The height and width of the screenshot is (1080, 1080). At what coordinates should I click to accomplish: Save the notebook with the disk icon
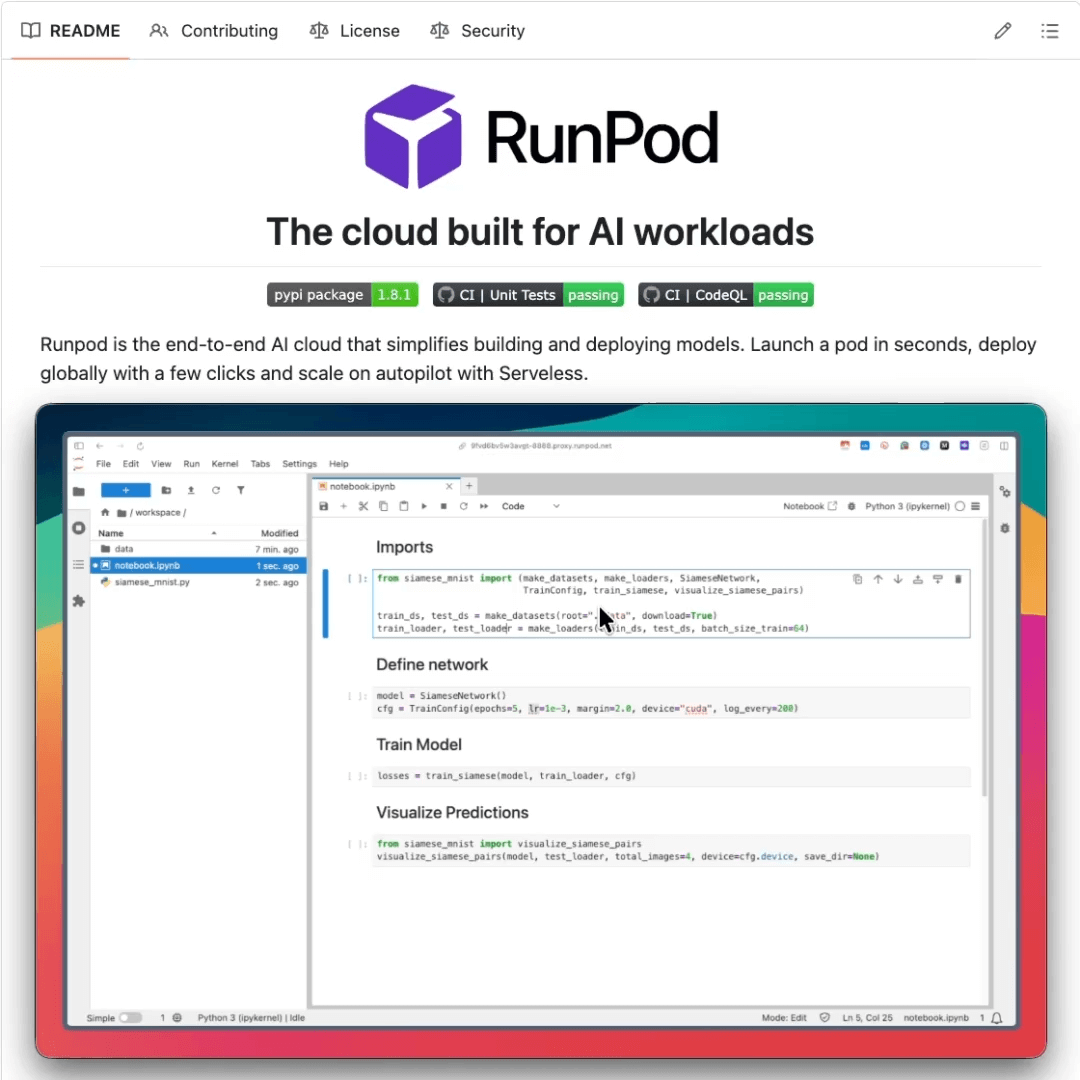[x=324, y=506]
